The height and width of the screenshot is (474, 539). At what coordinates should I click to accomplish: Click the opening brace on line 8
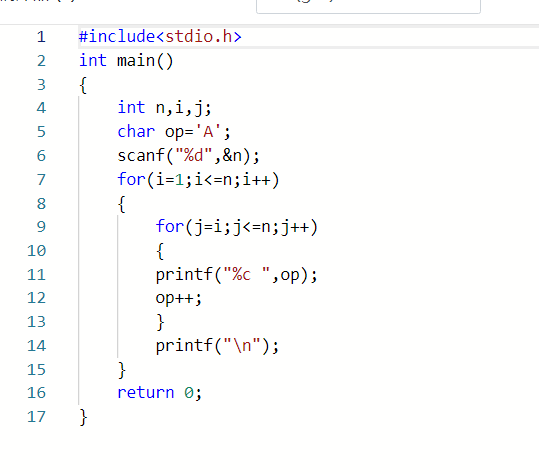pyautogui.click(x=121, y=204)
